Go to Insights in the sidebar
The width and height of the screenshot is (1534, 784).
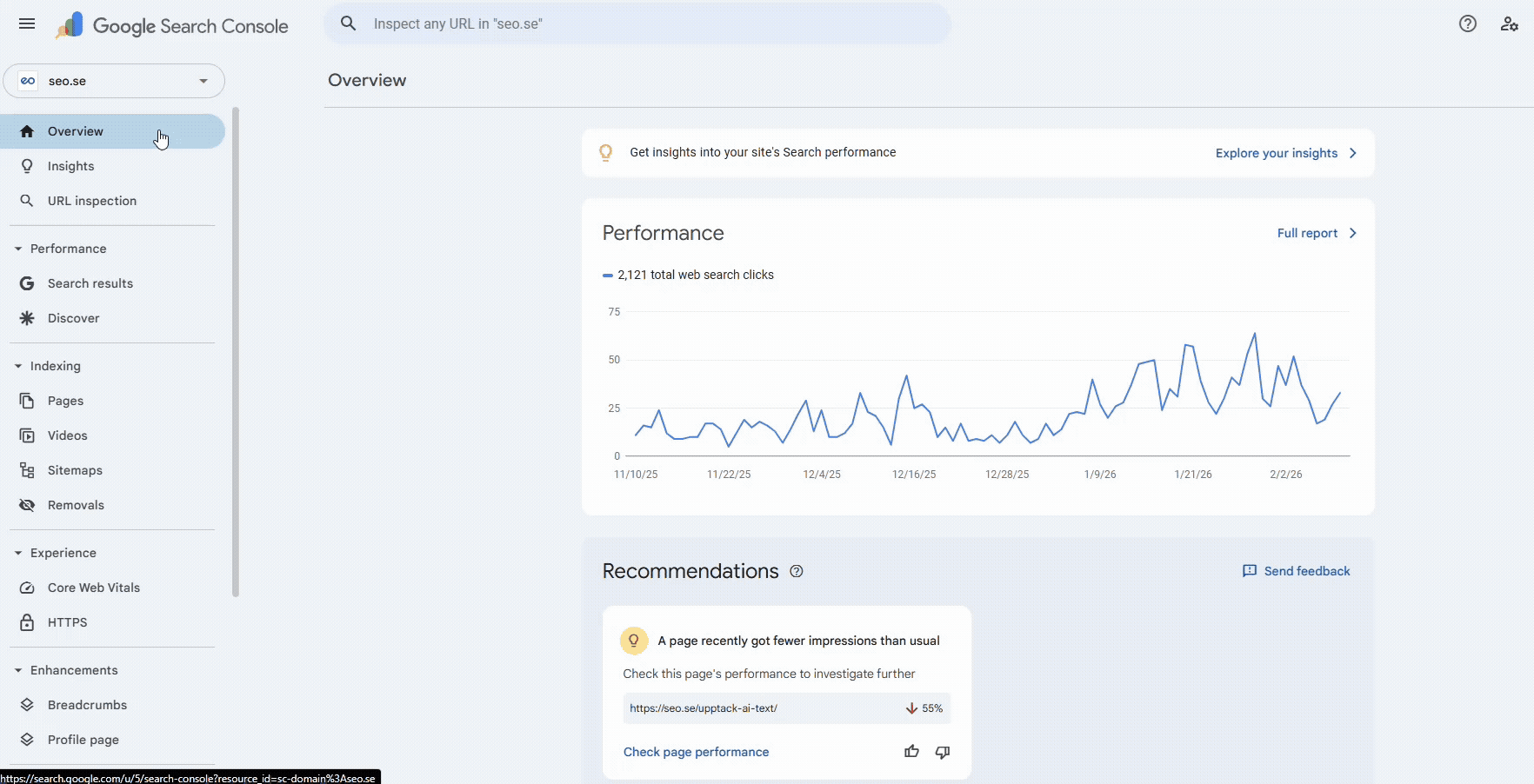(70, 166)
